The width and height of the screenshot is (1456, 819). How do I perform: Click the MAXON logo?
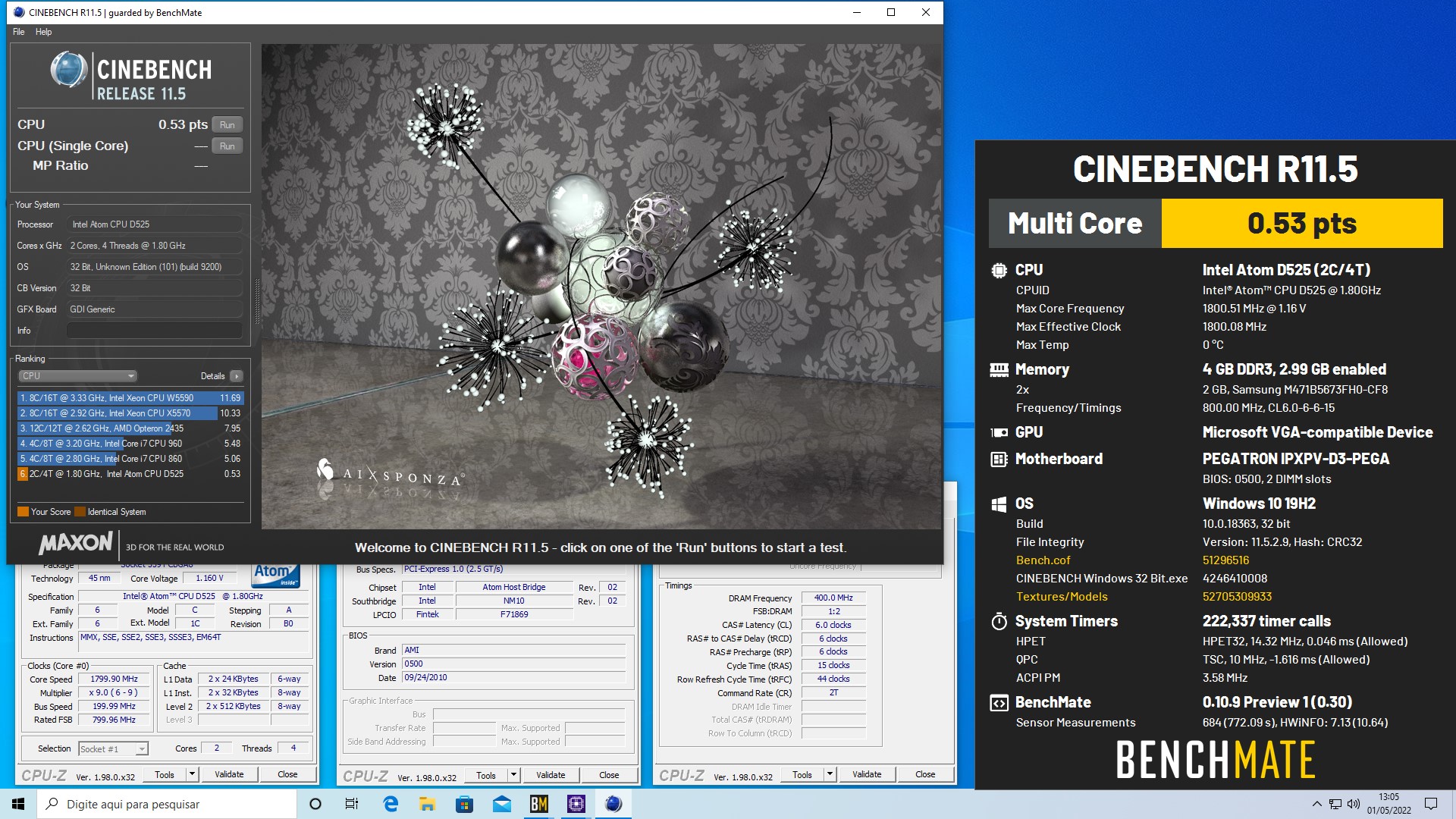[x=76, y=543]
